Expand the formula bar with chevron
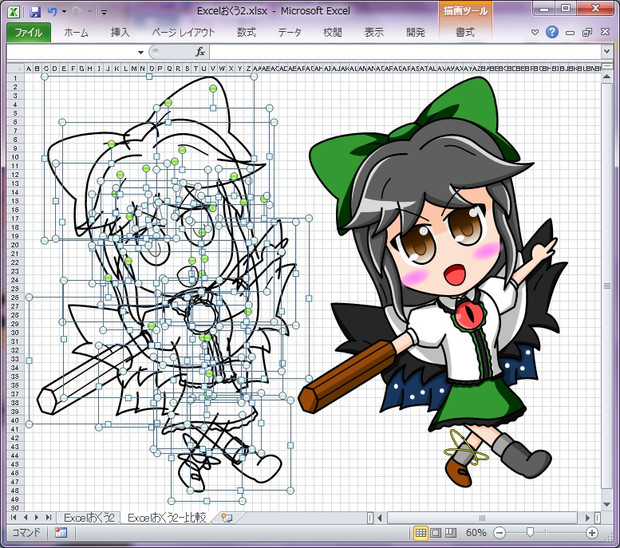Screen dimensions: 620x548 pos(607,51)
